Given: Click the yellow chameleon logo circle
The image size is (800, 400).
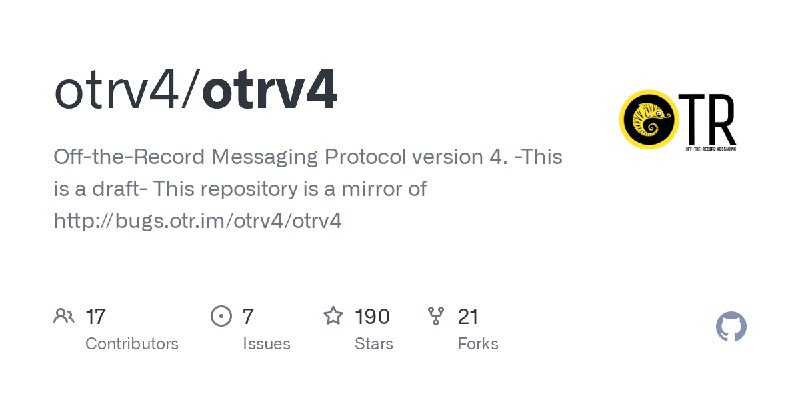Looking at the screenshot, I should (649, 119).
